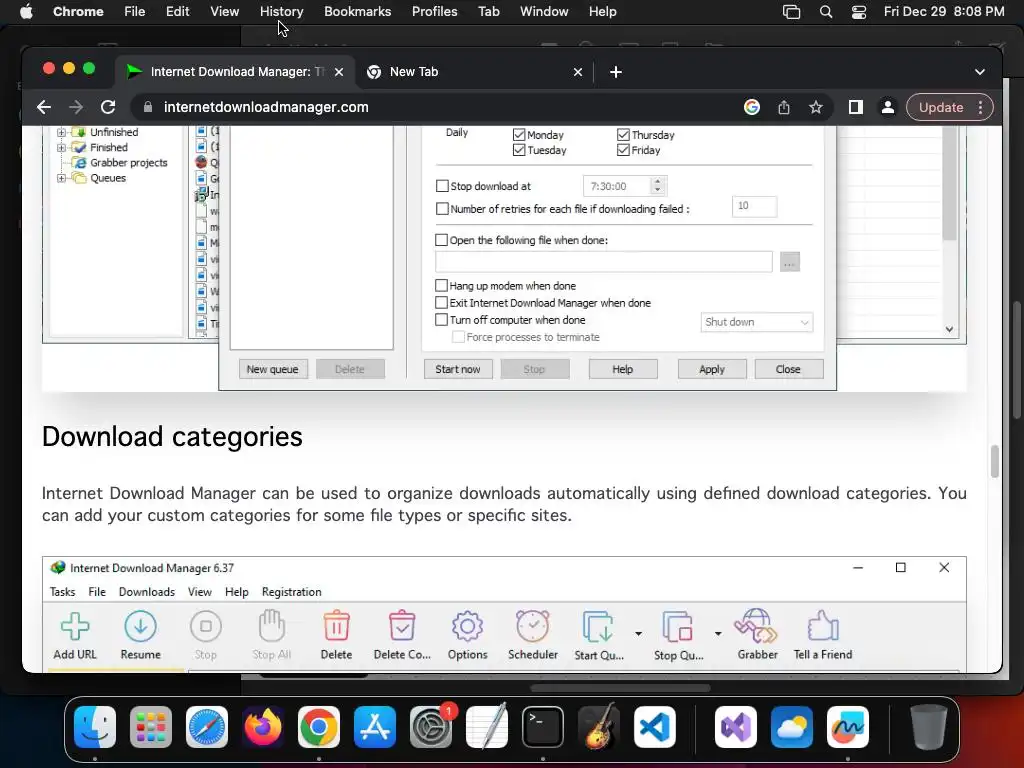Expand the Queues tree node
Image resolution: width=1024 pixels, height=768 pixels.
(x=61, y=178)
